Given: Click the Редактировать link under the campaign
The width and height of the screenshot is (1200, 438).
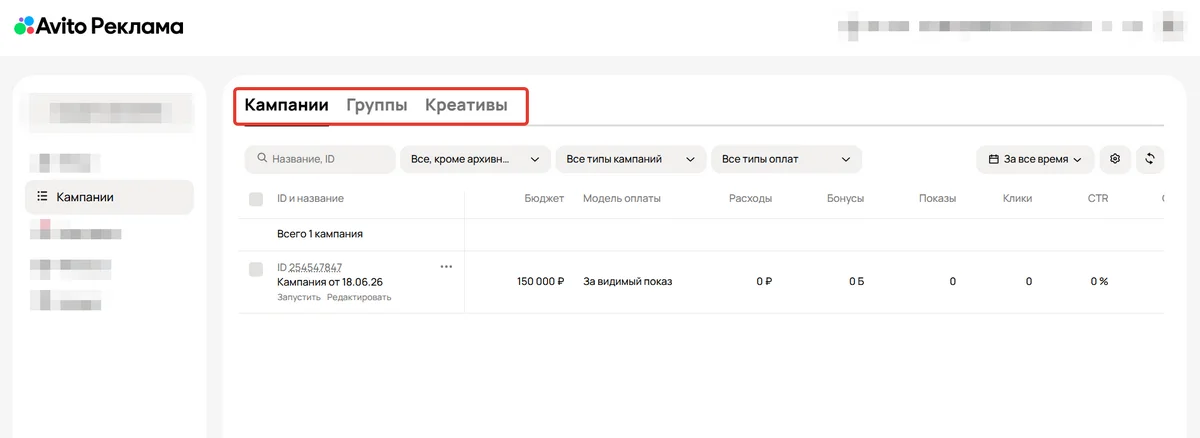Looking at the screenshot, I should point(359,297).
